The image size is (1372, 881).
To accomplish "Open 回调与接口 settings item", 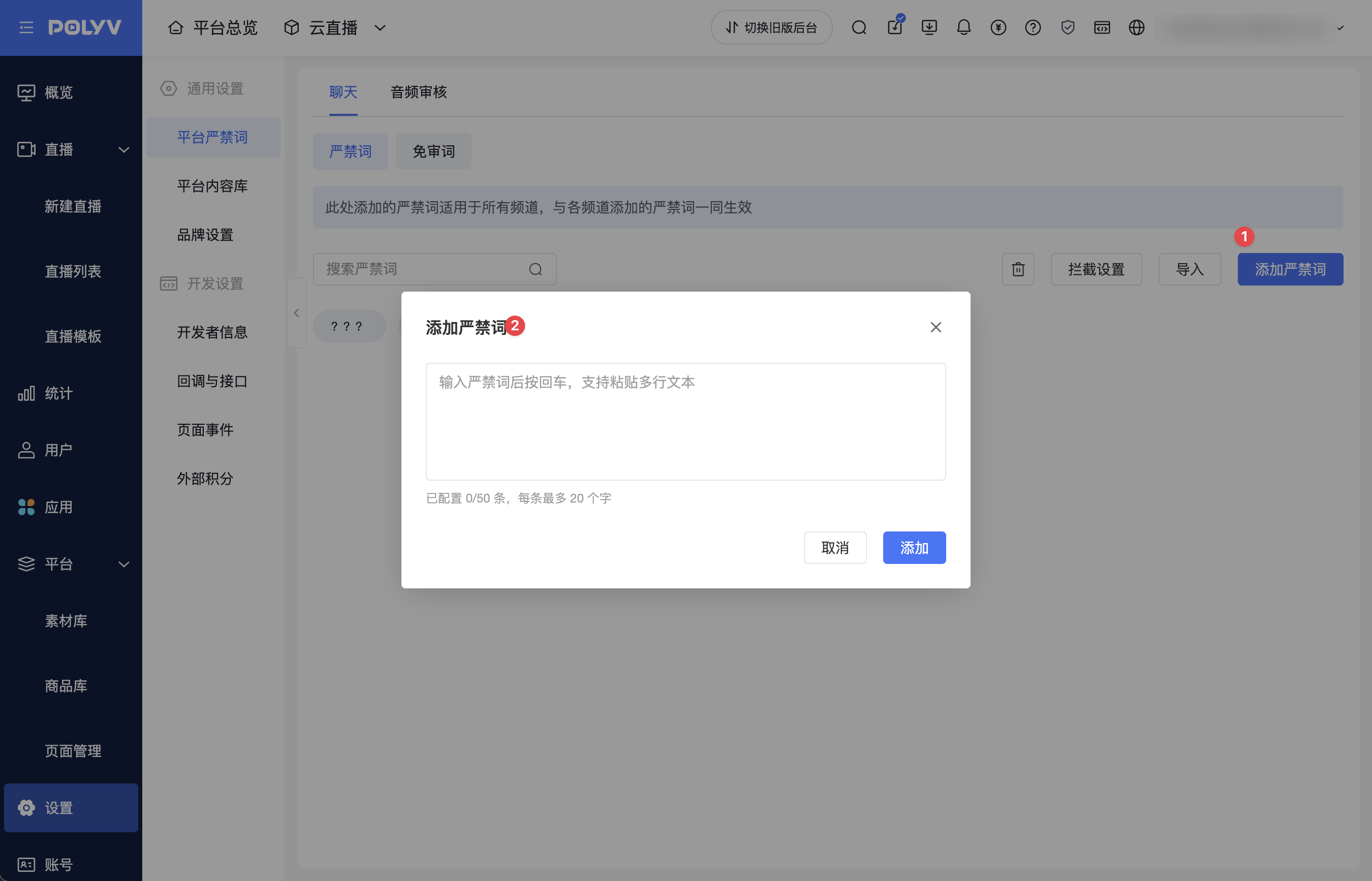I will (x=213, y=381).
